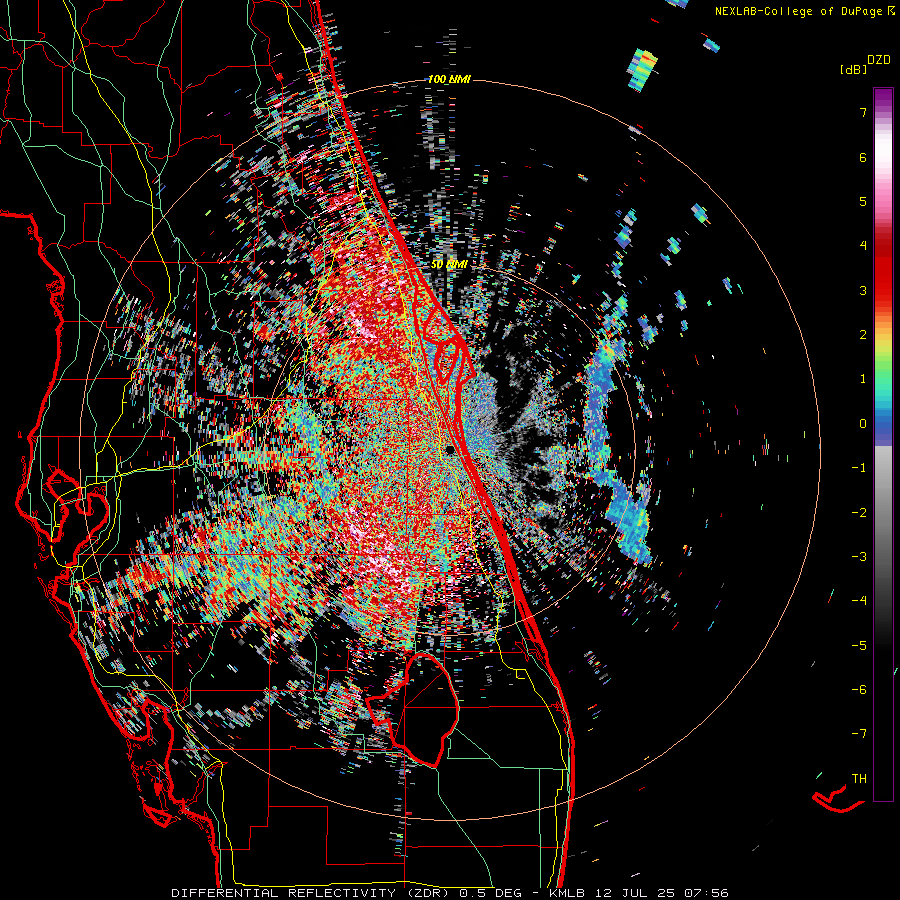Screen dimensions: 900x900
Task: Click the 4 value on the color scale
Action: click(x=863, y=246)
